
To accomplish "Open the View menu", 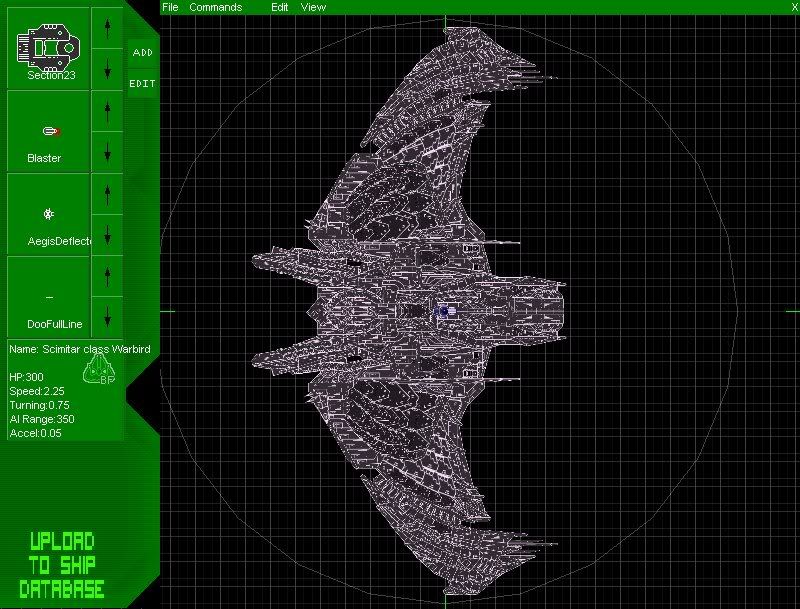I will click(313, 7).
